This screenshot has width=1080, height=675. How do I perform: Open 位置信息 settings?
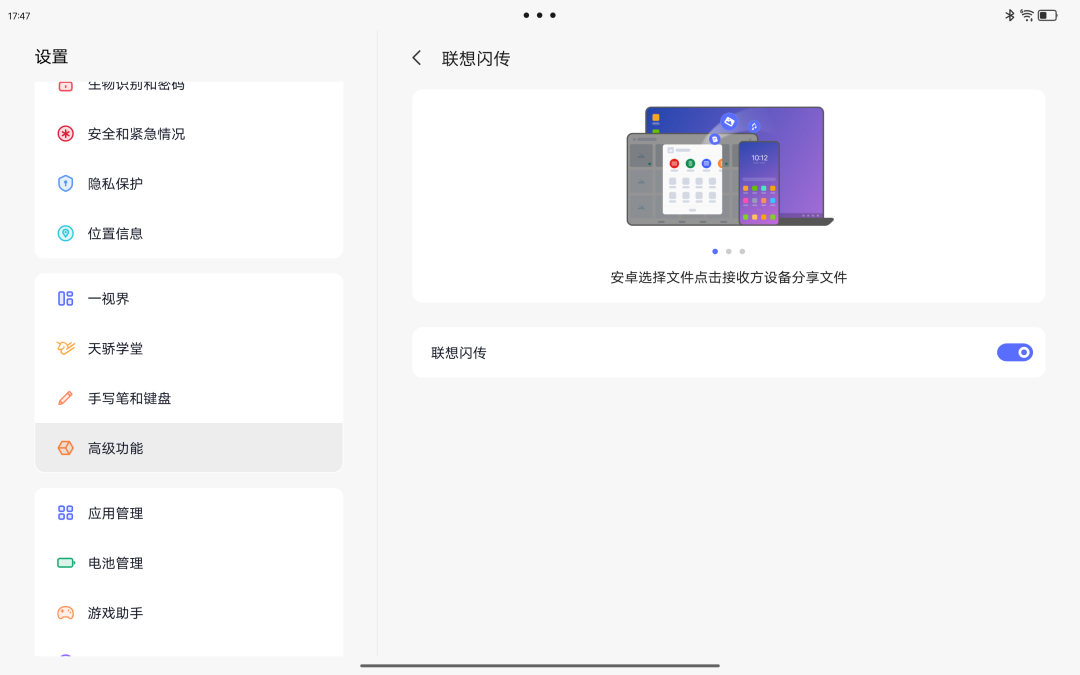[189, 233]
